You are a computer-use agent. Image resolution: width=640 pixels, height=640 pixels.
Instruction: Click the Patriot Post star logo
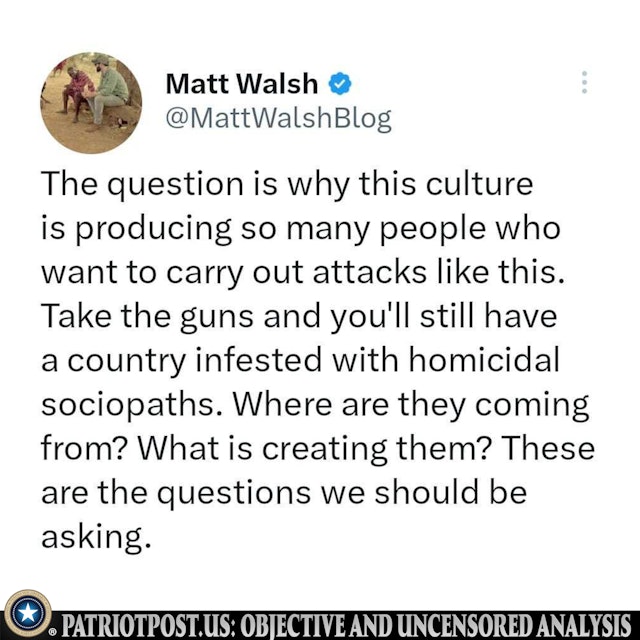coord(28,613)
